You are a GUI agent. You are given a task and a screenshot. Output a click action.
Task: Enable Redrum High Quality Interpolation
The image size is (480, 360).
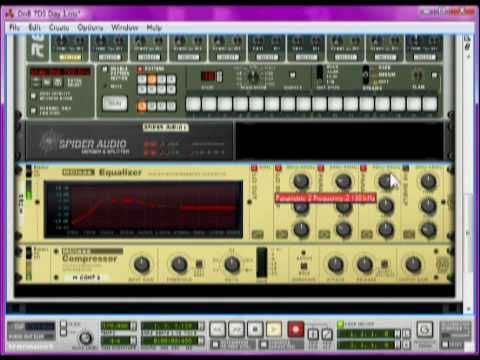click(33, 96)
